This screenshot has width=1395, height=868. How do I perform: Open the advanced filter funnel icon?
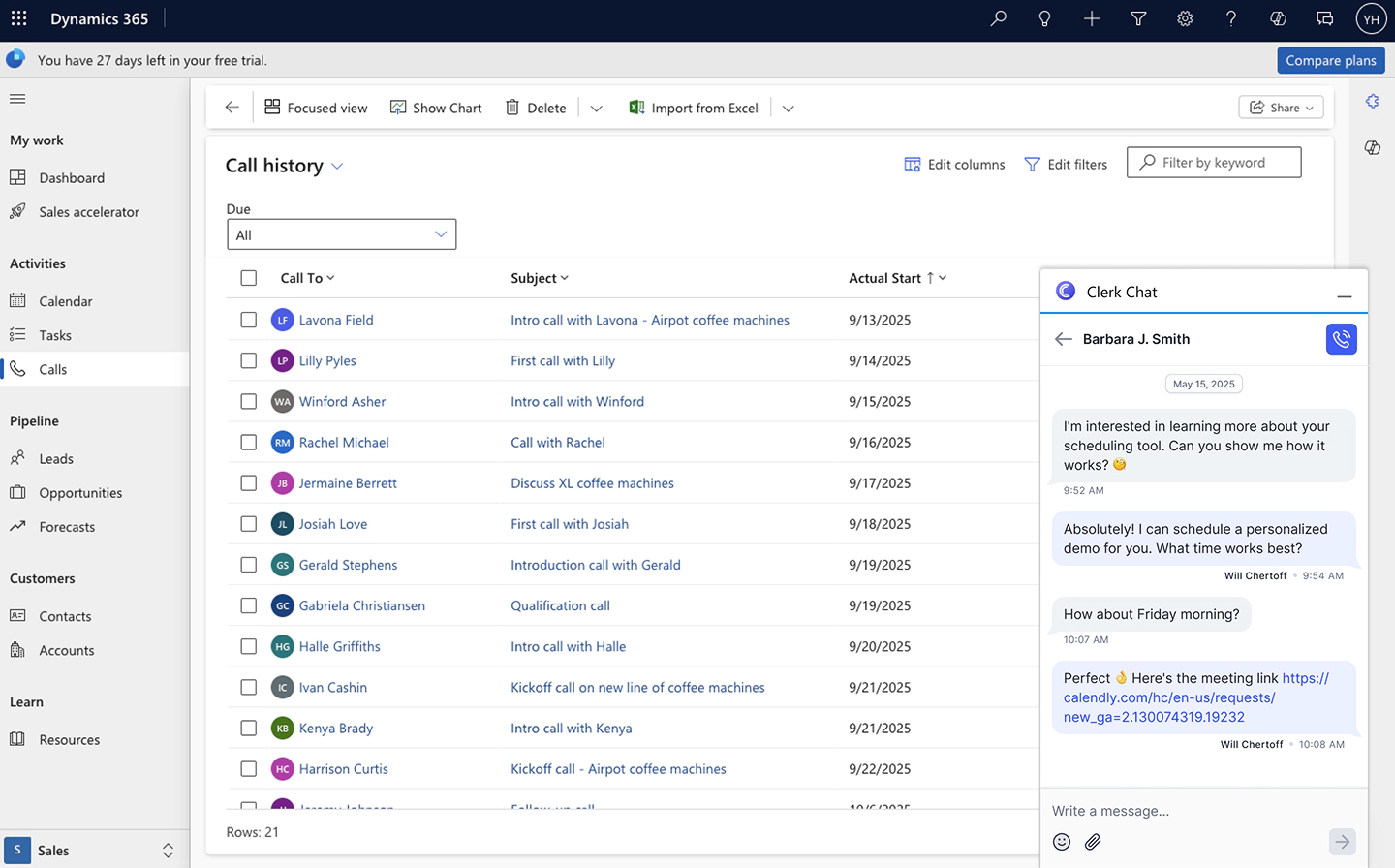click(1138, 18)
